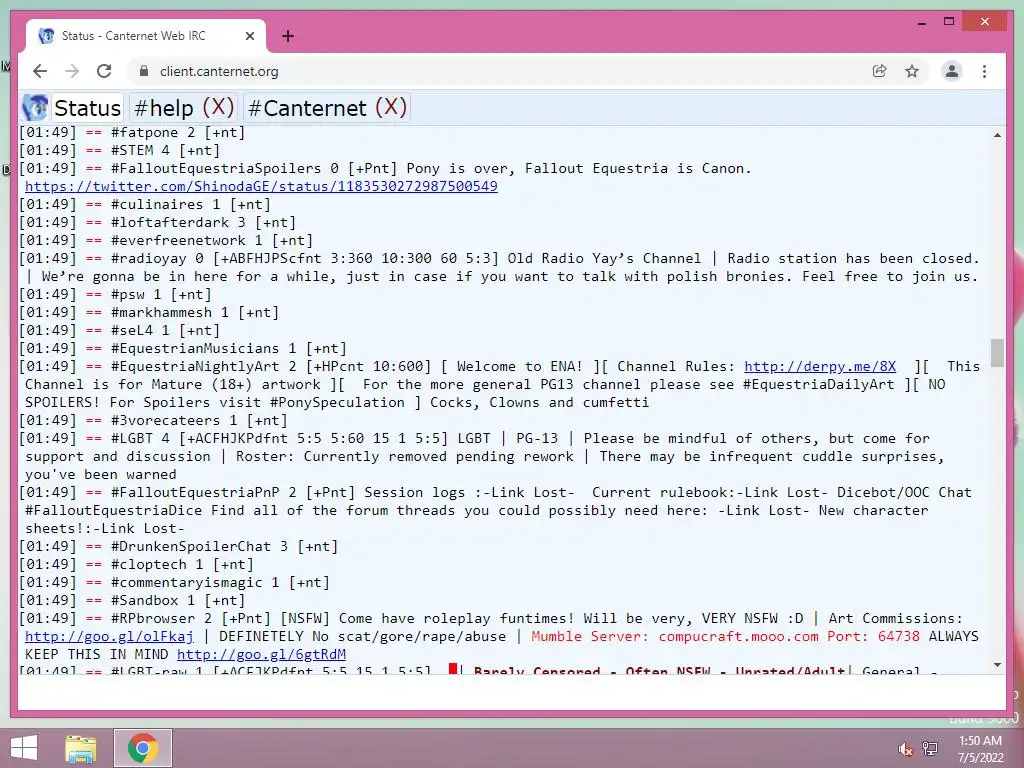This screenshot has width=1024, height=768.
Task: Click the browser back arrow
Action: 40,71
